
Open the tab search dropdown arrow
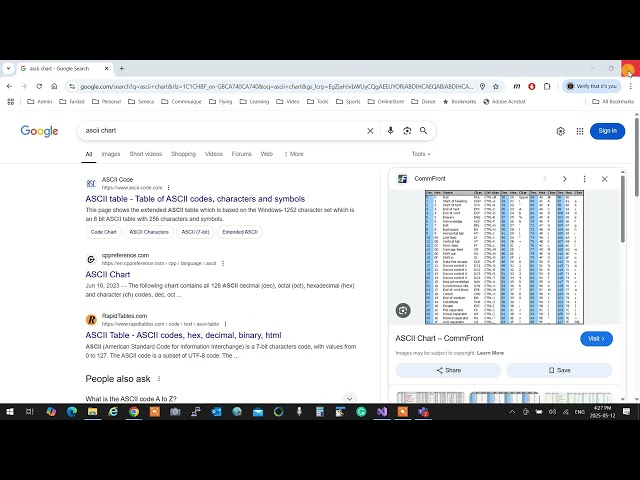(x=9, y=69)
